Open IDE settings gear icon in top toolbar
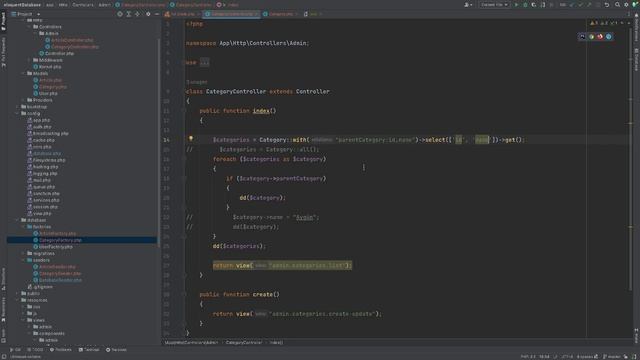This screenshot has width=640, height=360. pyautogui.click(x=626, y=5)
